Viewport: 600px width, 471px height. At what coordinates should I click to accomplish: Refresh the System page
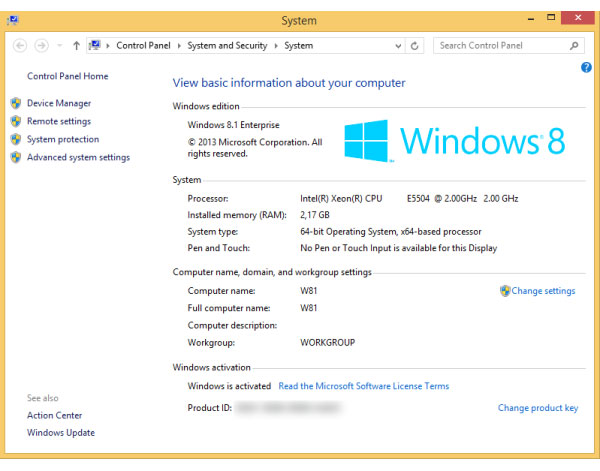414,46
